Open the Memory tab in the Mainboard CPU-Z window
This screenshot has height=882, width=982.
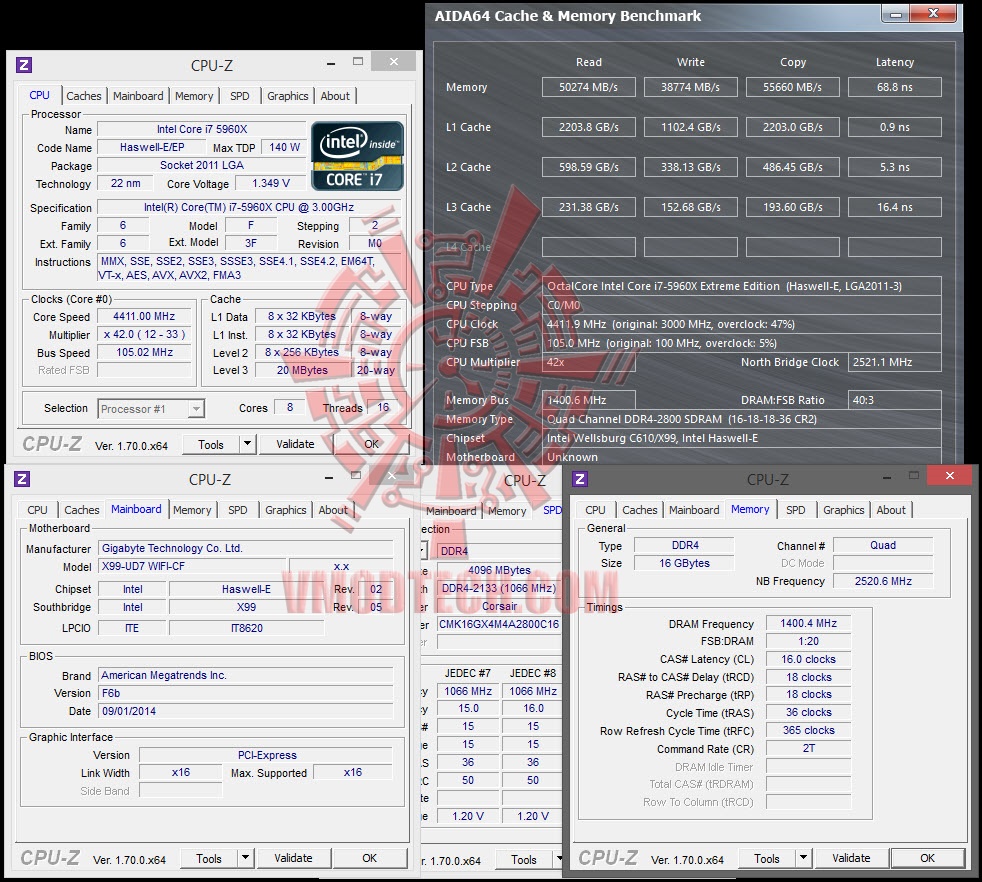pyautogui.click(x=192, y=510)
